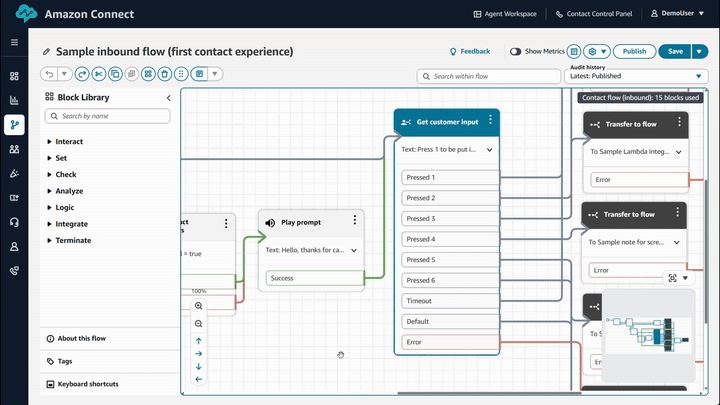
Task: Click the undo arrow in flow toolbar
Action: (48, 74)
